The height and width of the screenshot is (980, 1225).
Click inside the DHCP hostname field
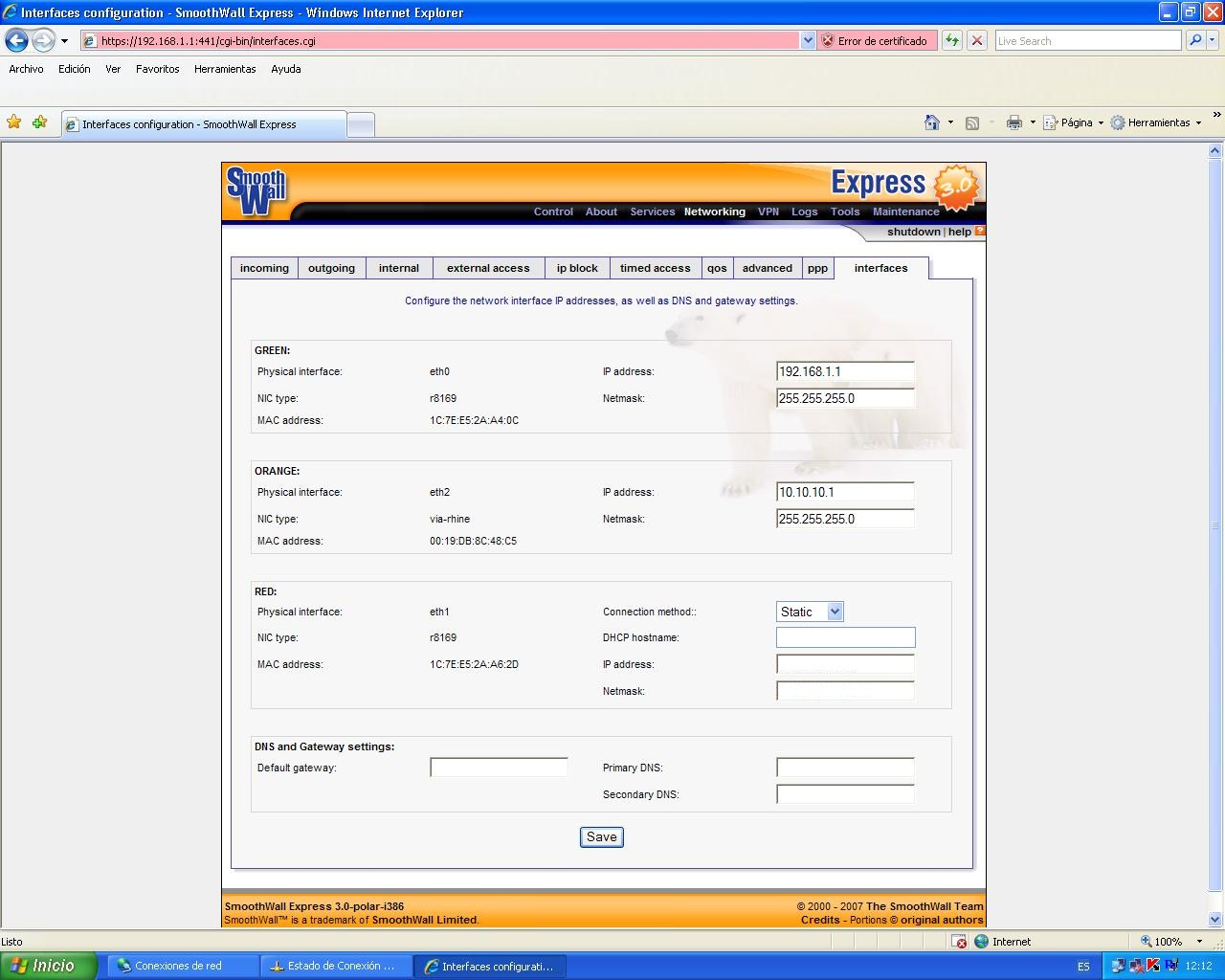[845, 636]
